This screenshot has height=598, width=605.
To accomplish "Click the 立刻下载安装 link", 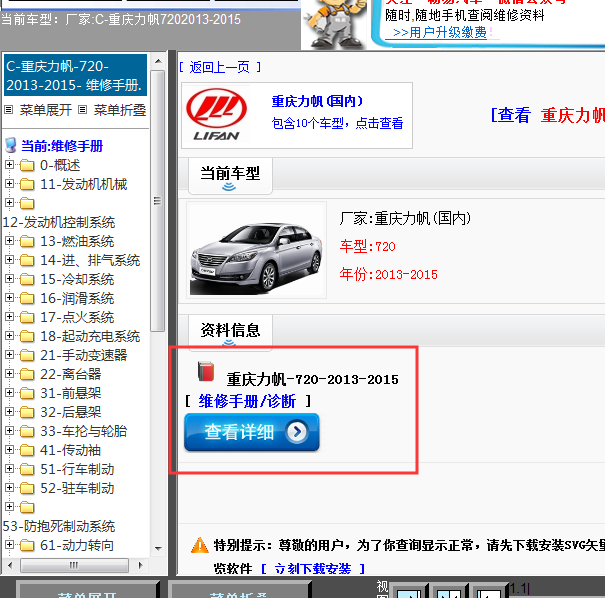I will 313,568.
